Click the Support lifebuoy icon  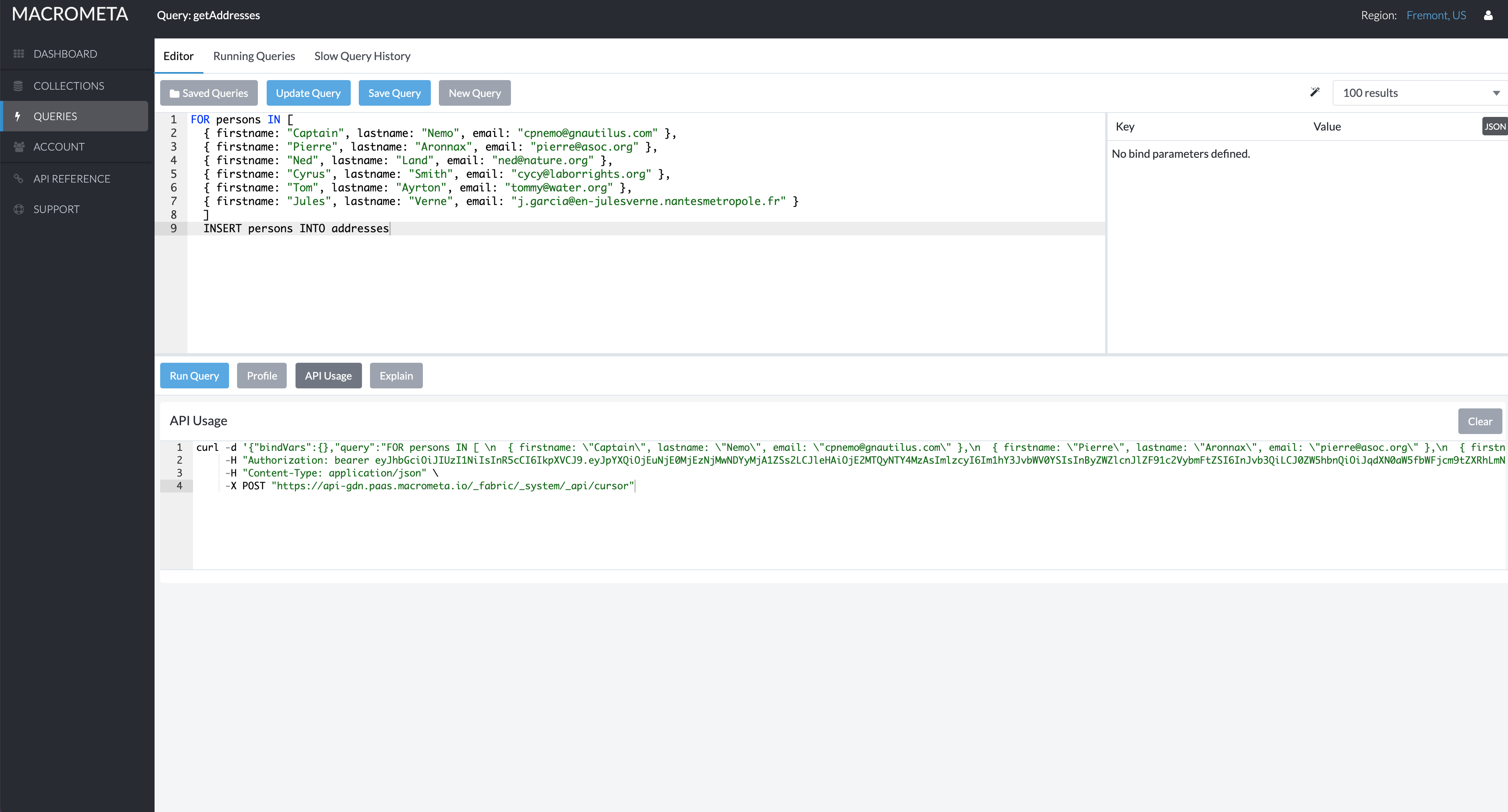click(19, 209)
